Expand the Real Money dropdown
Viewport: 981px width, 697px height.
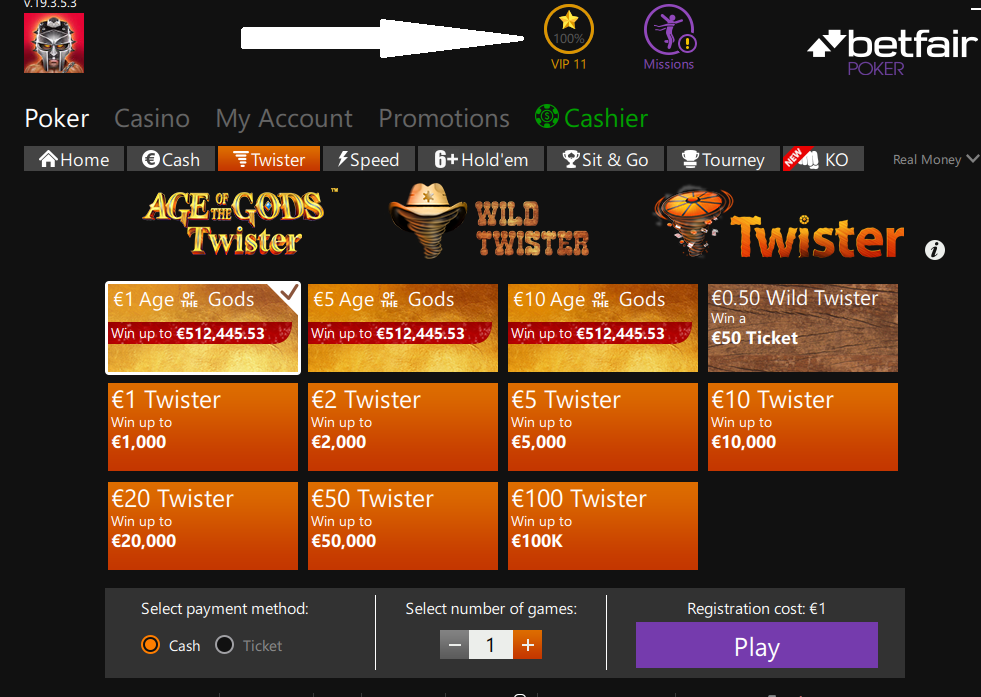tap(935, 160)
